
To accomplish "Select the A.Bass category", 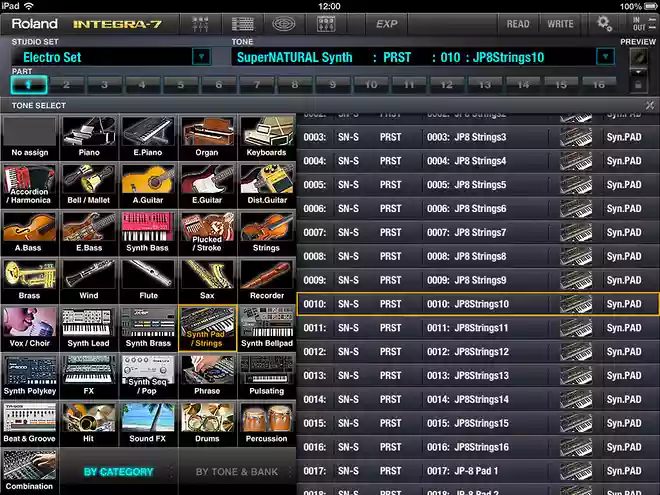I will [29, 232].
